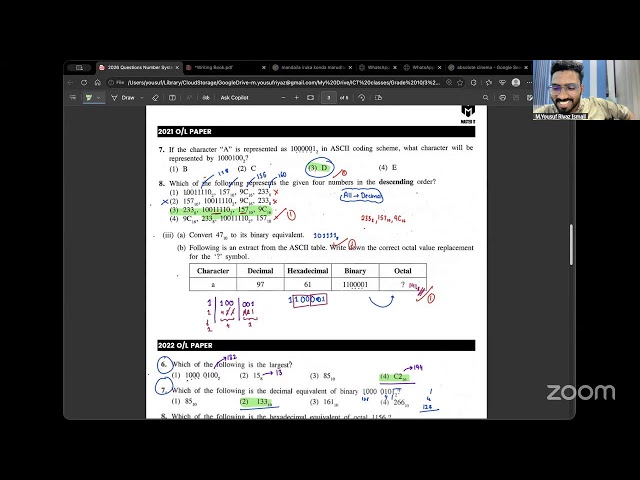Click the address bar zoom magnifier icon
The height and width of the screenshot is (480, 640).
click(449, 82)
